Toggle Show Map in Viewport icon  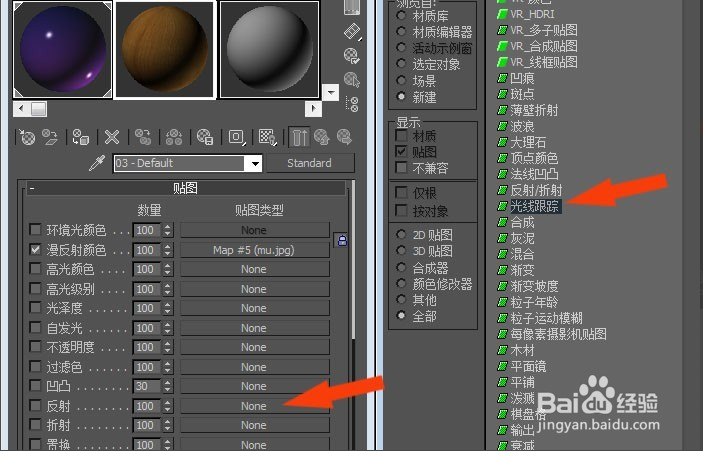268,137
